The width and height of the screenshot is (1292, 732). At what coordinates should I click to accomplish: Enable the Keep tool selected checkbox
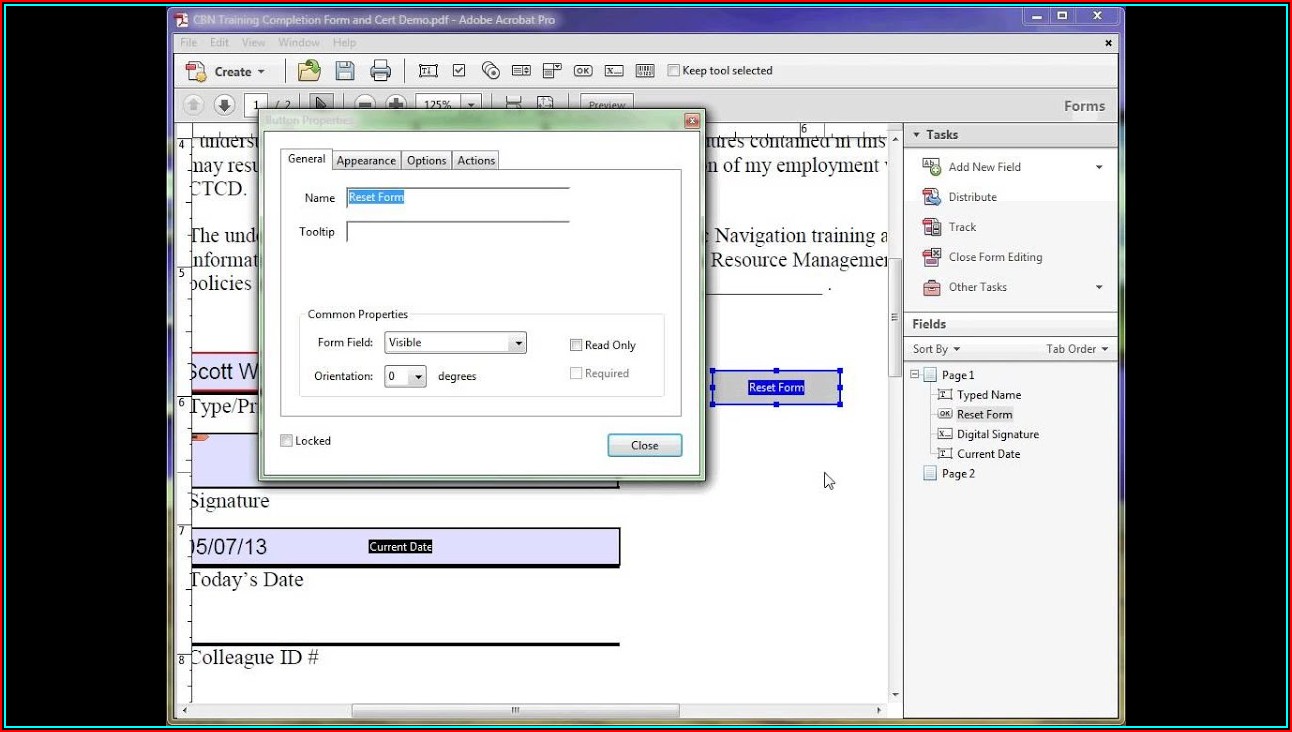coord(674,71)
